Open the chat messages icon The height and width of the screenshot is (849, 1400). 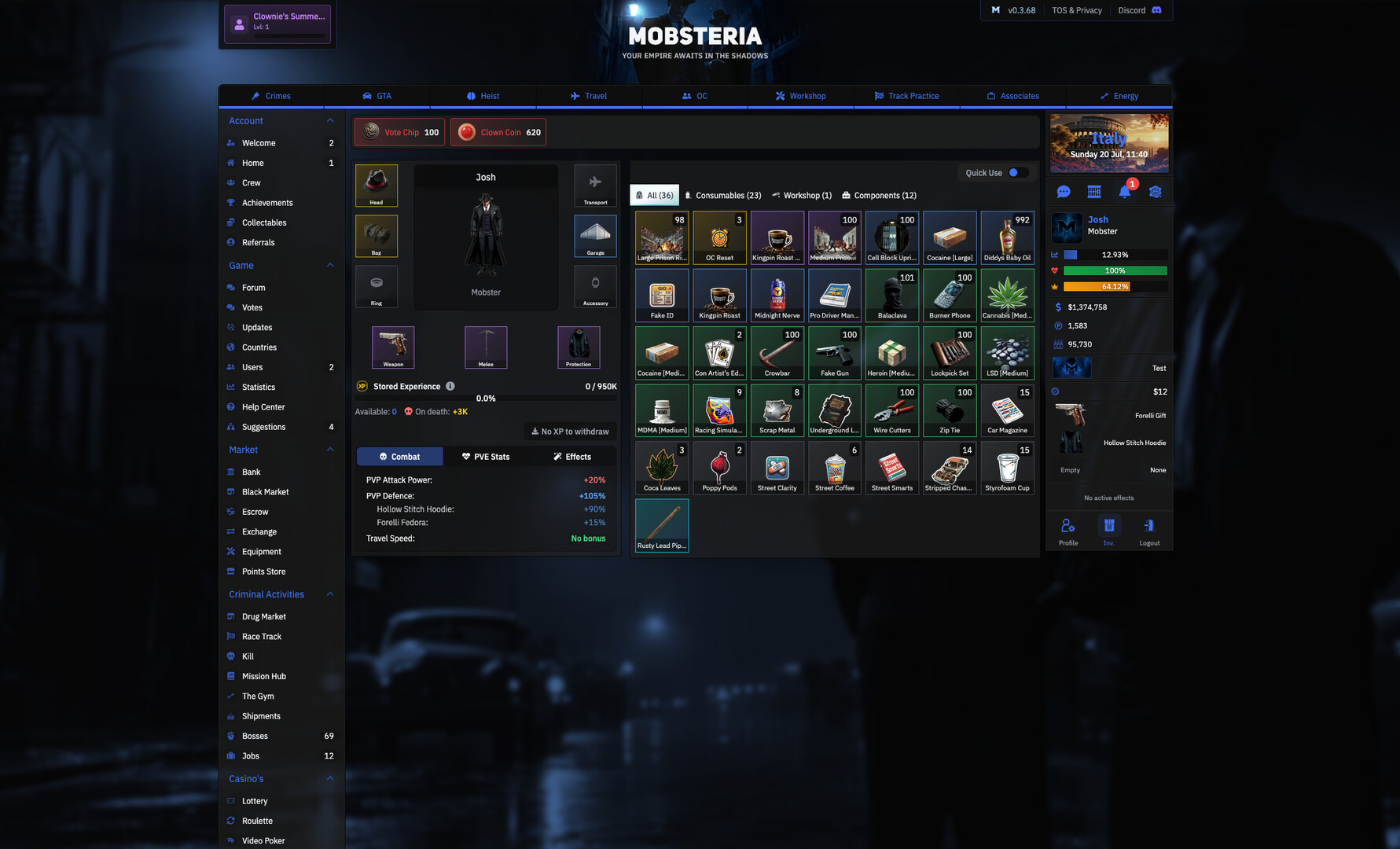coord(1064,191)
